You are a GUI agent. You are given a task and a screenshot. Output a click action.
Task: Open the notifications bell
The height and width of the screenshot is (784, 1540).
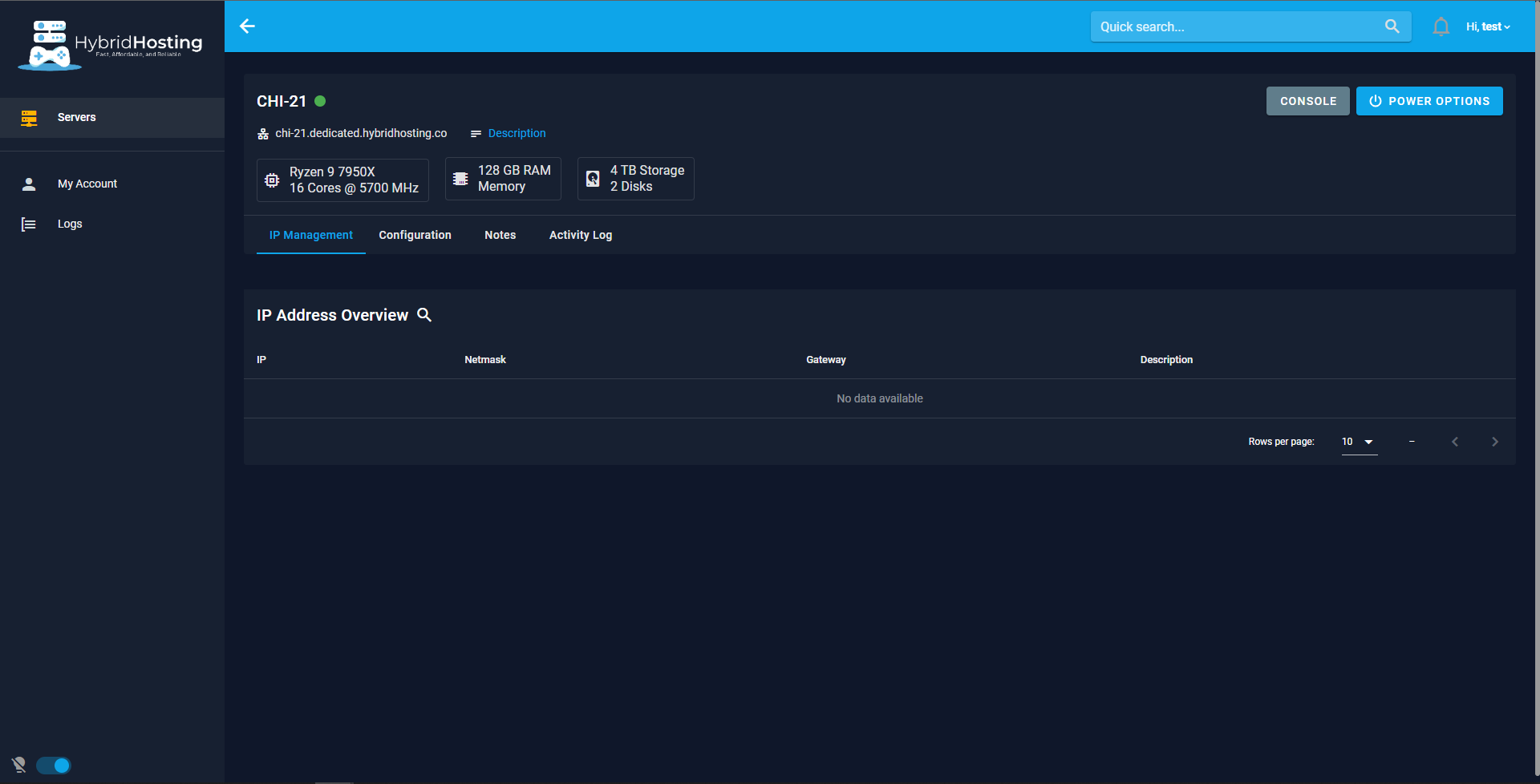pyautogui.click(x=1441, y=26)
